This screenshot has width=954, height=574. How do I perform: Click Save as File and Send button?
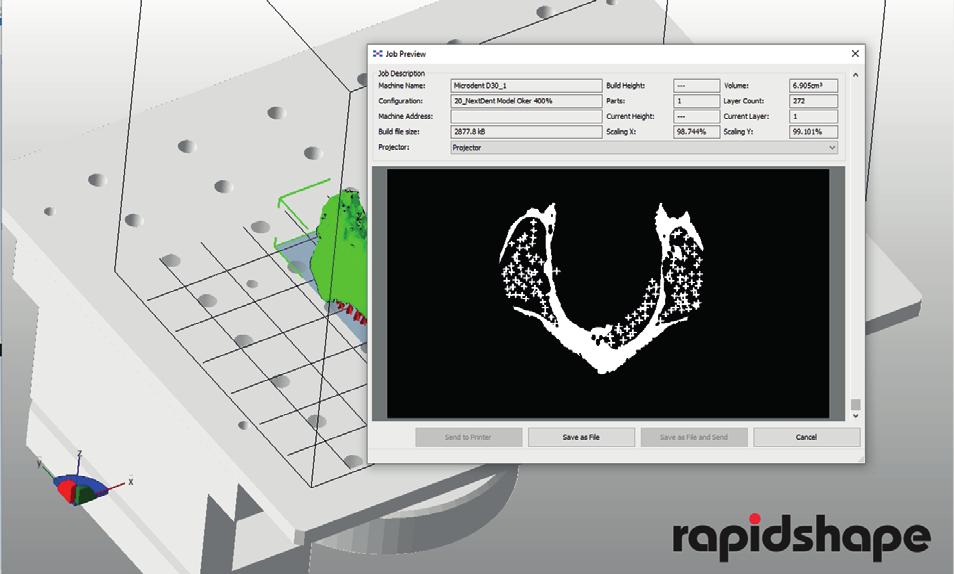tap(694, 437)
